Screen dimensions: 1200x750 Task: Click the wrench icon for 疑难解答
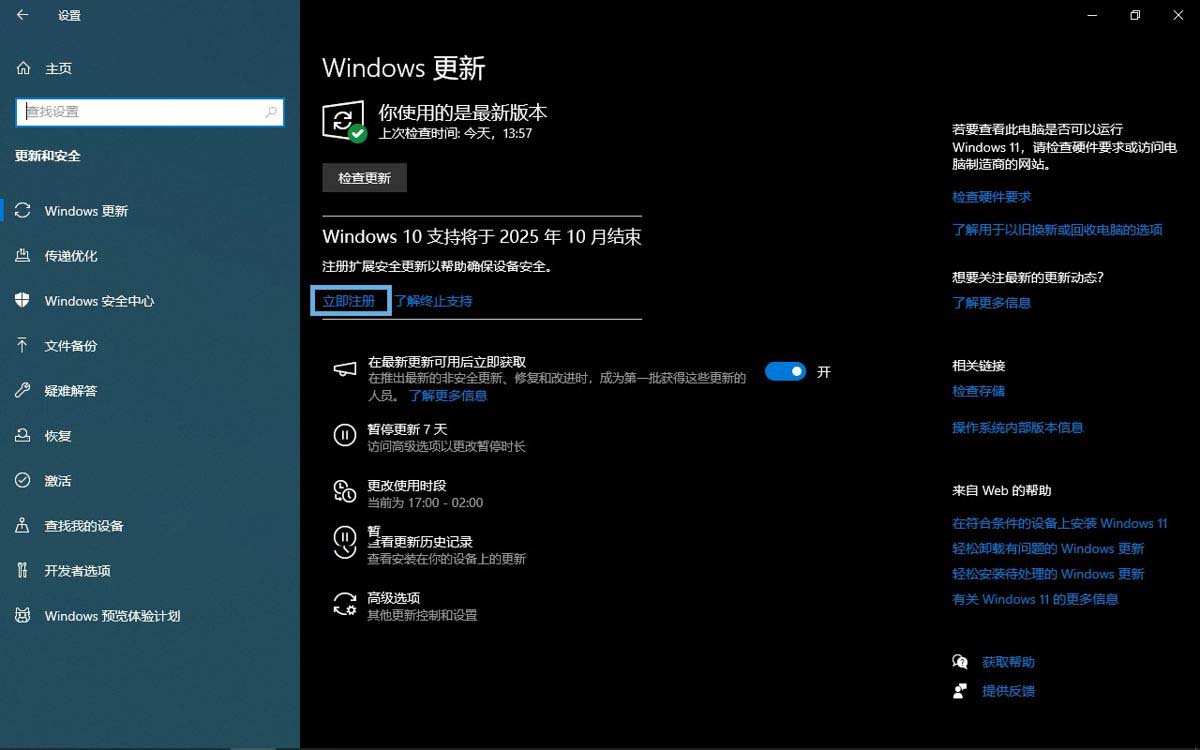coord(23,391)
